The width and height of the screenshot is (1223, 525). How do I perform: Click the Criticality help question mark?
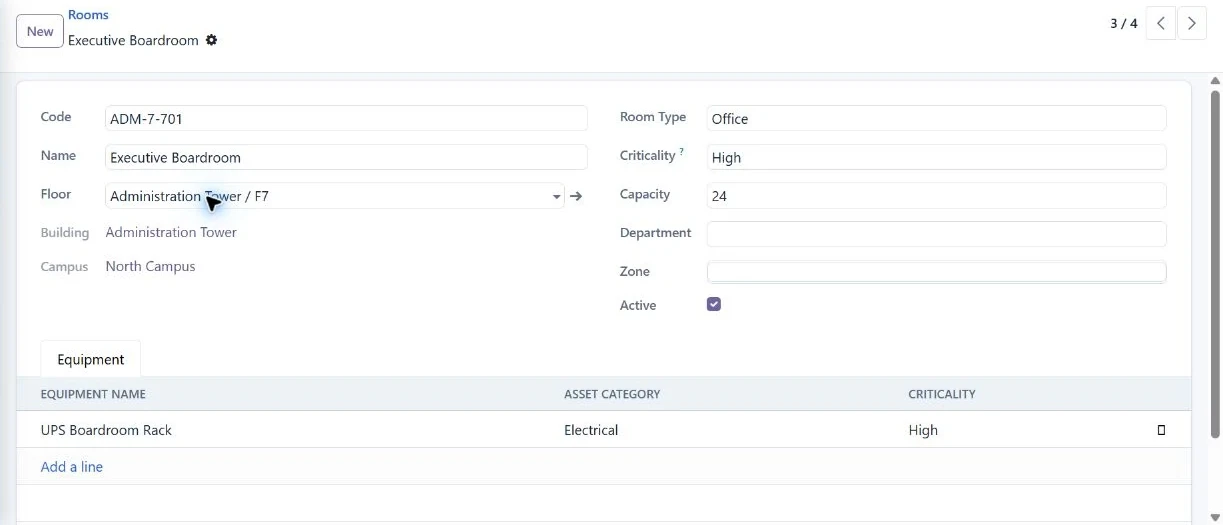coord(682,151)
